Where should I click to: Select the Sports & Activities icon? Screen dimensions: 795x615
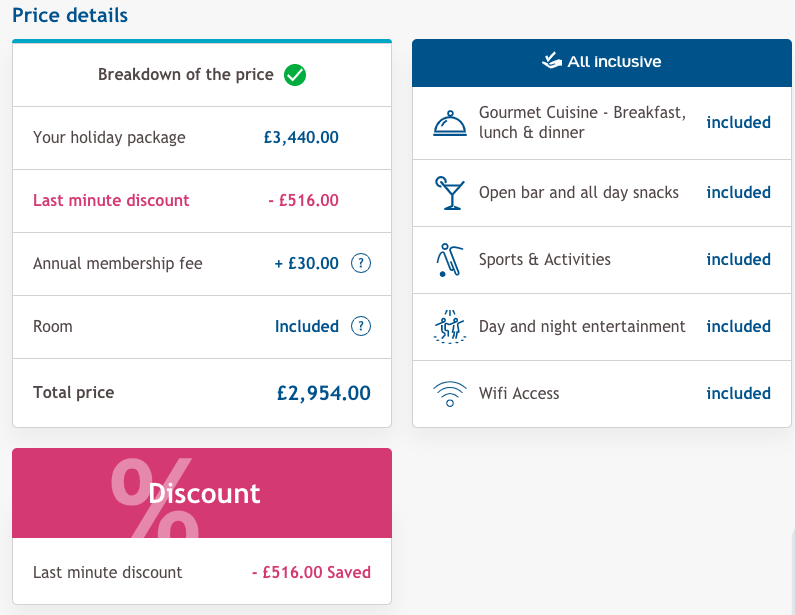(x=449, y=260)
